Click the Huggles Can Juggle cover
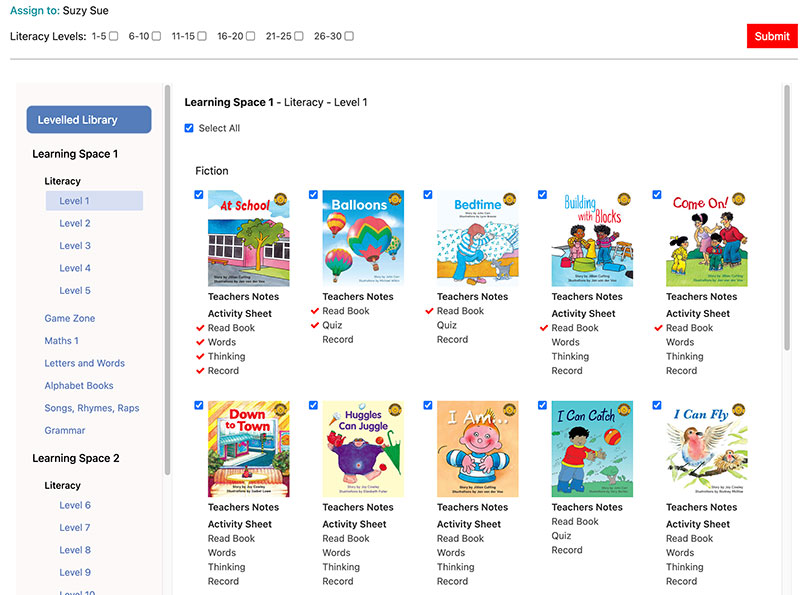The image size is (800, 595). point(363,450)
